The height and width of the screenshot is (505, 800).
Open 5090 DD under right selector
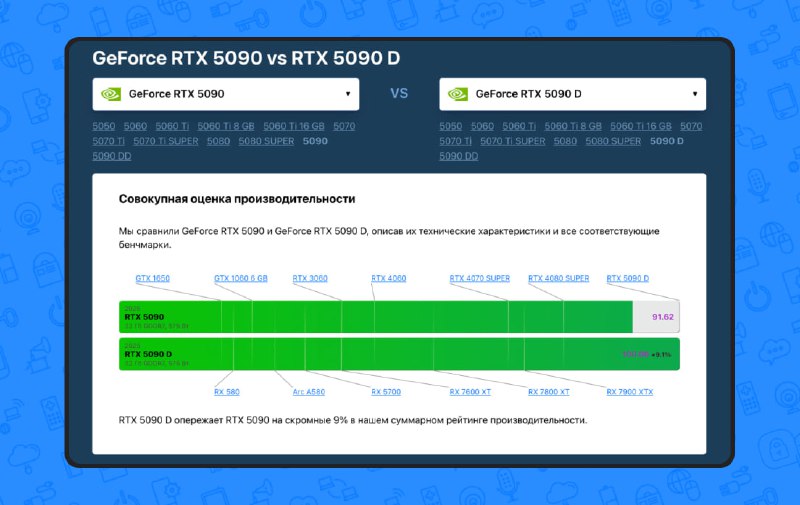(x=459, y=156)
